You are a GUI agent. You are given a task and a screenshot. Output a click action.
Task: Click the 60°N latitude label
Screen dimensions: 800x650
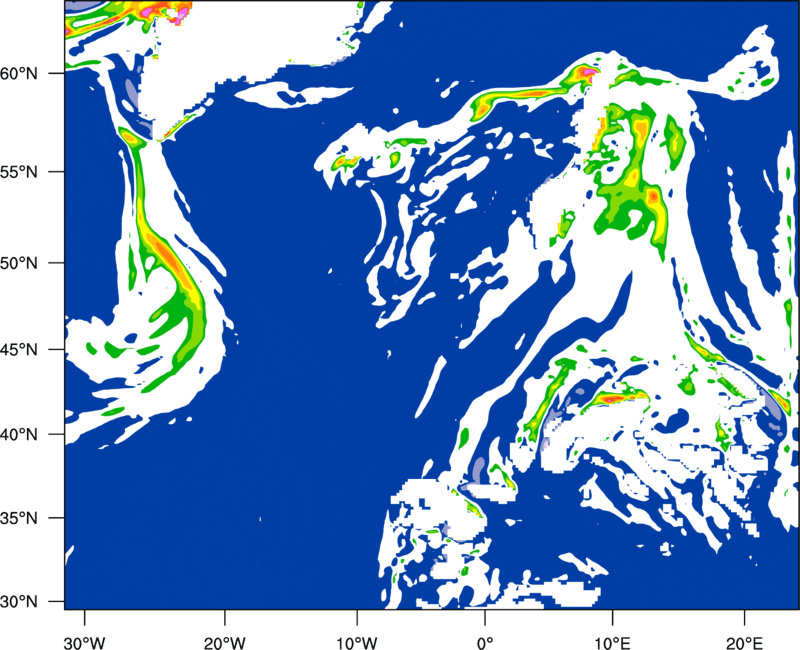(x=19, y=73)
